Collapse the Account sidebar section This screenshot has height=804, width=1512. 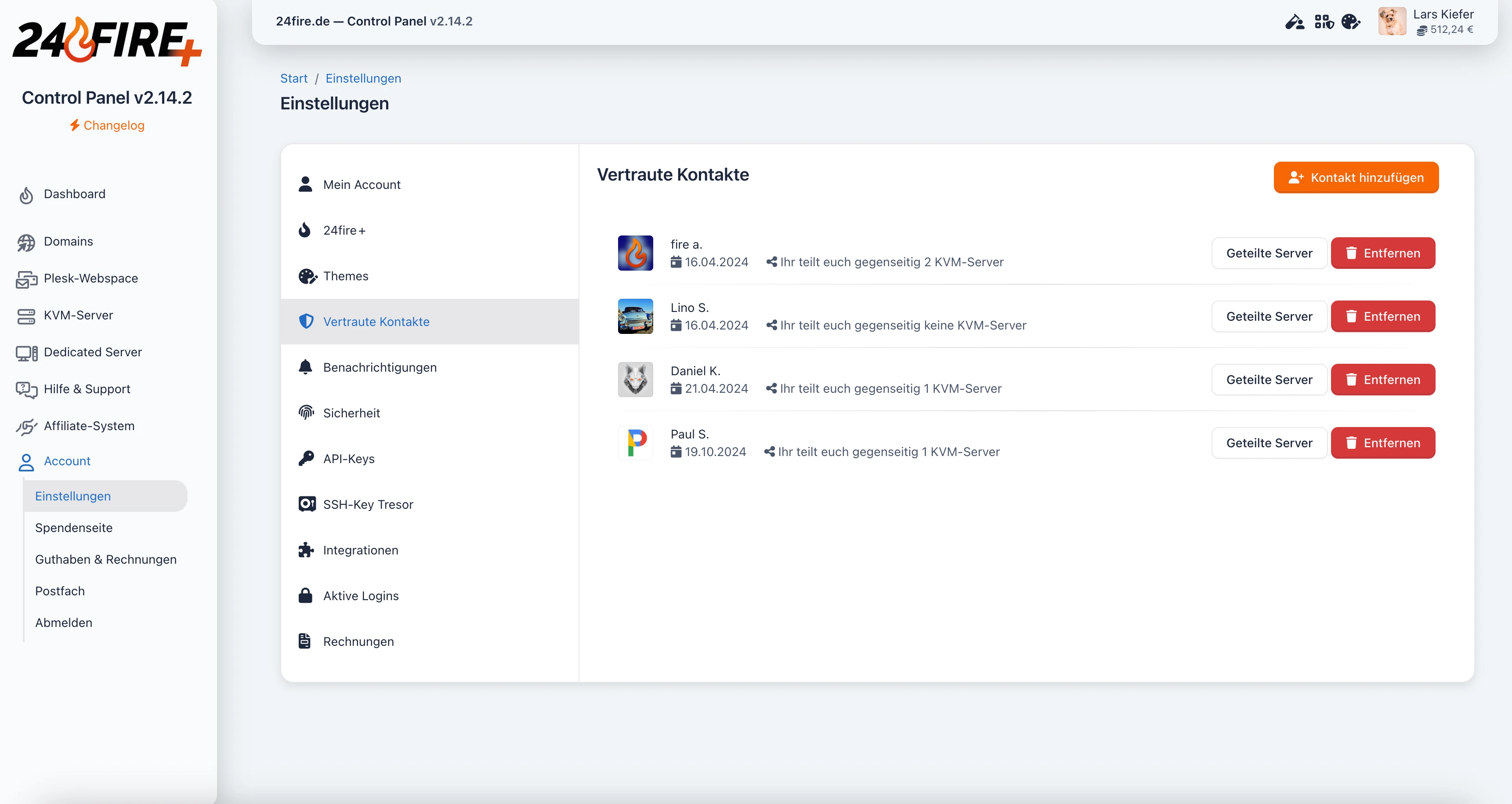pos(67,461)
